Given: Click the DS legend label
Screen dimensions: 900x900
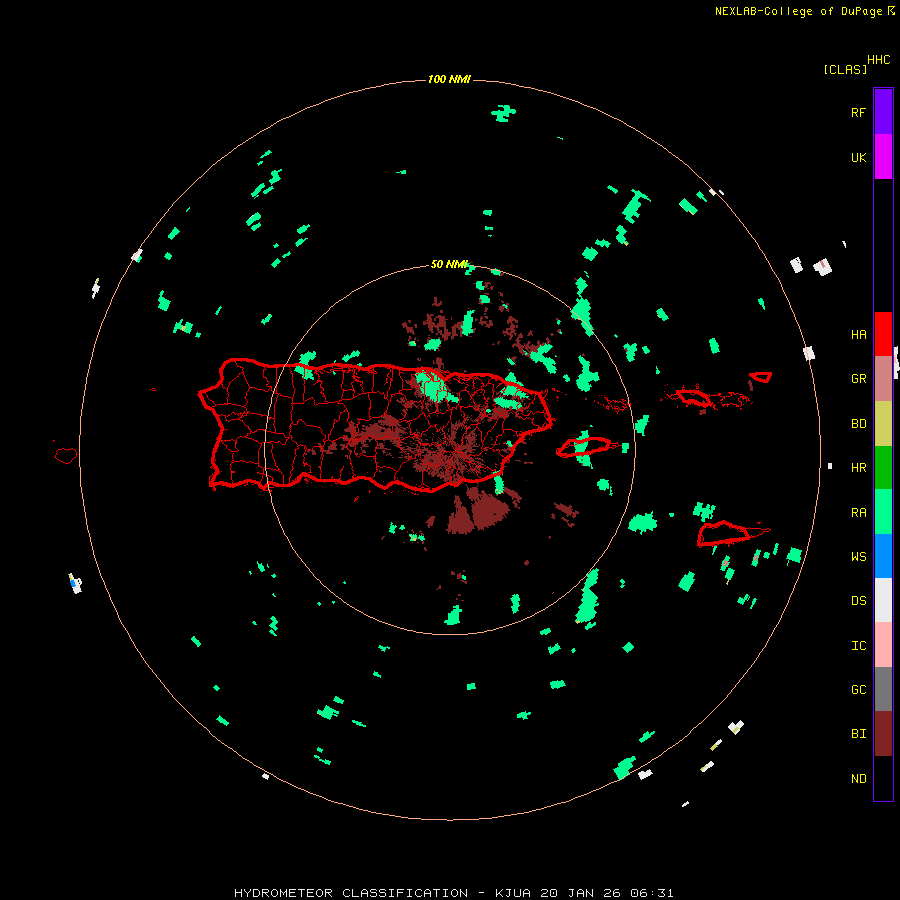Looking at the screenshot, I should coord(858,601).
